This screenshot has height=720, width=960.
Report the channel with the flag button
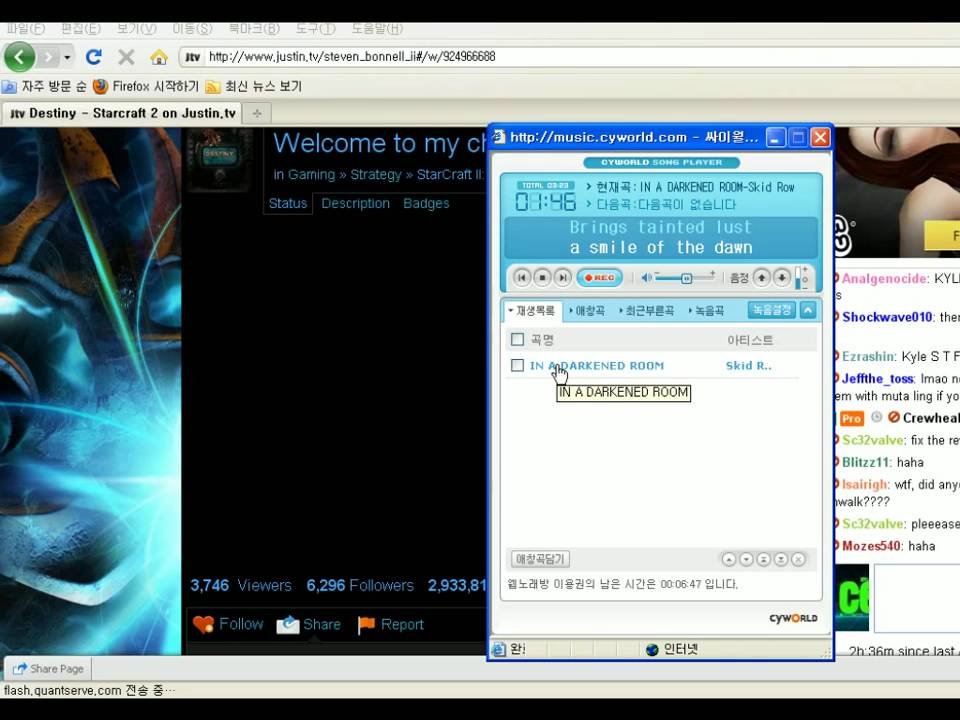(x=391, y=624)
